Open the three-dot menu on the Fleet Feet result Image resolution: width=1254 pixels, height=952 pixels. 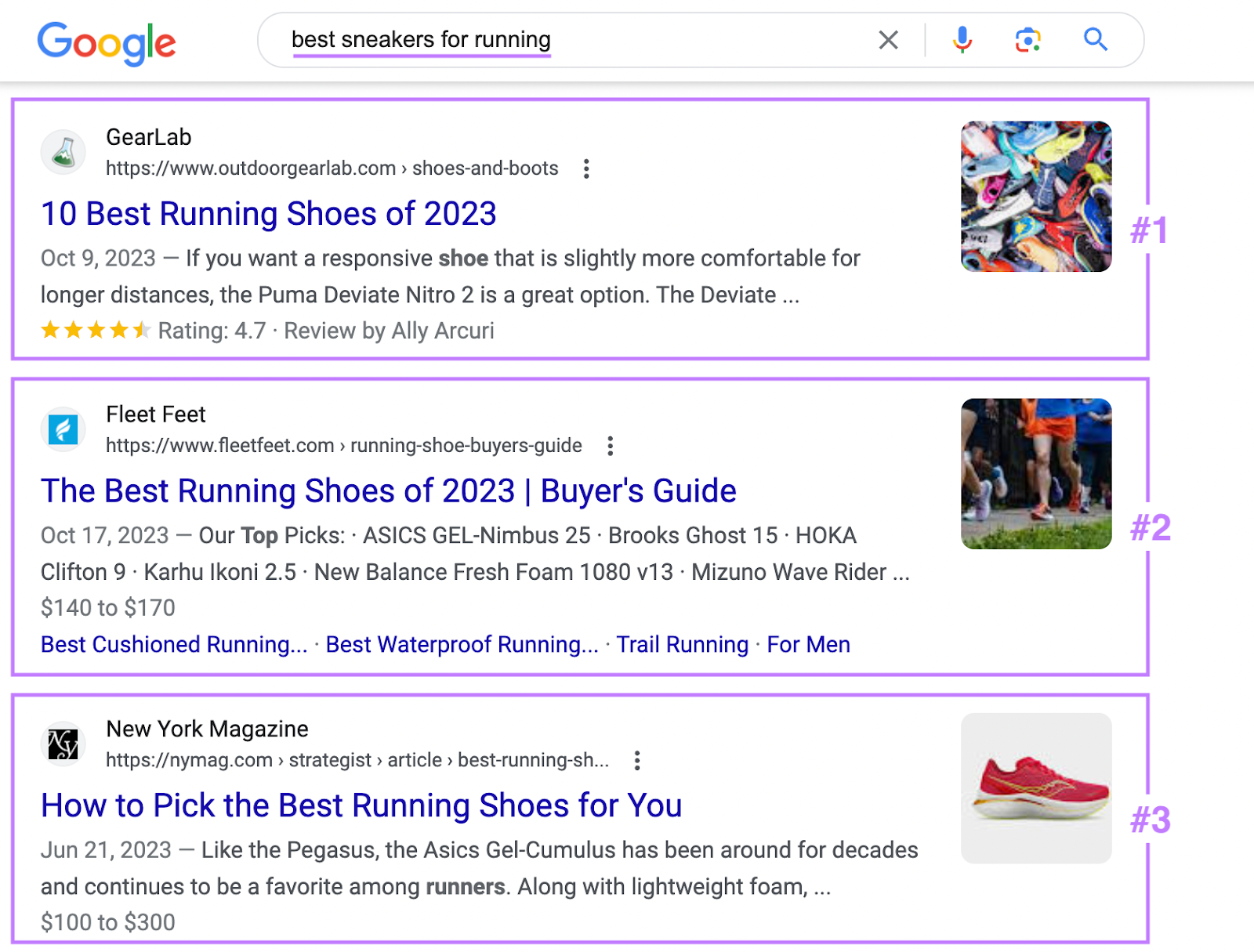pyautogui.click(x=610, y=445)
